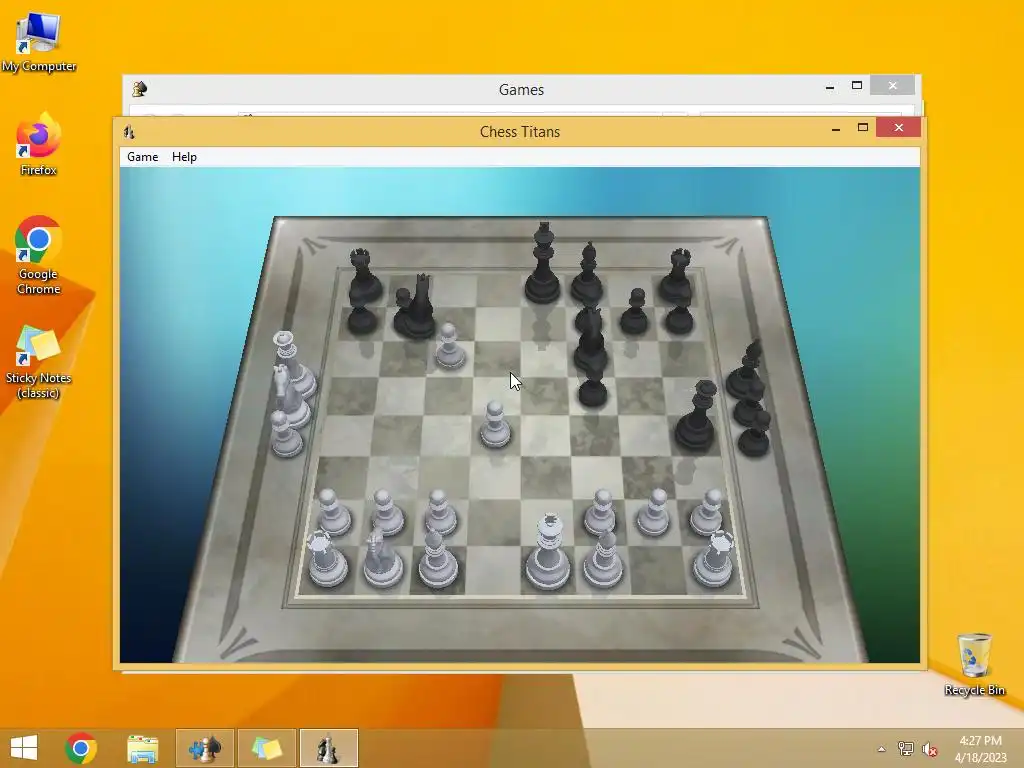Minimize the Games window behind
1024x768 pixels.
pyautogui.click(x=829, y=87)
